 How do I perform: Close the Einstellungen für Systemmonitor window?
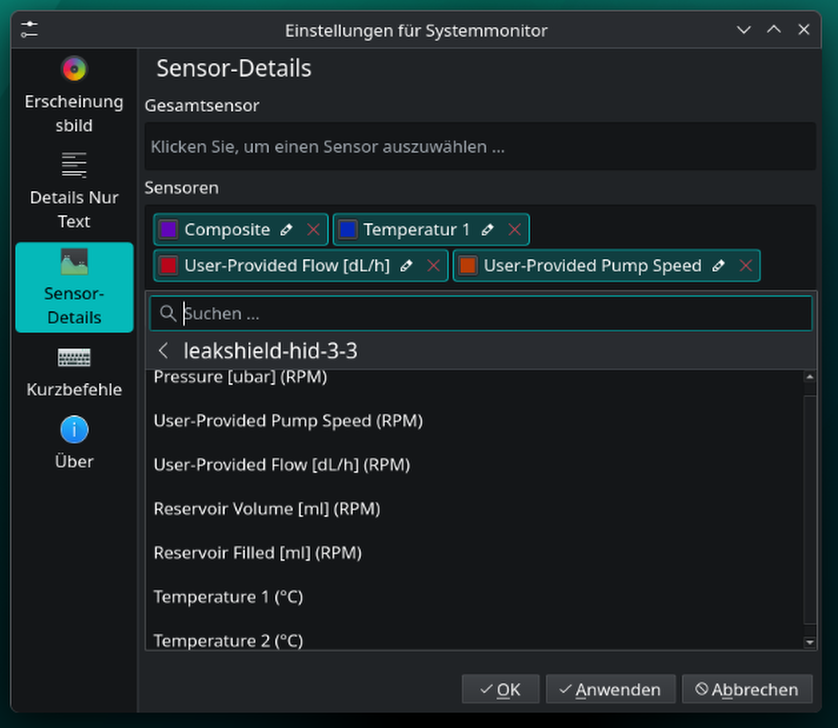coord(804,30)
